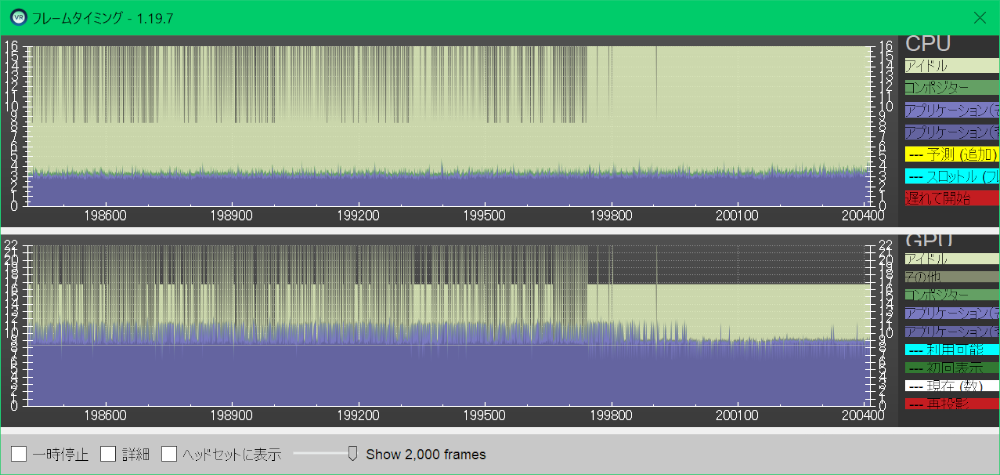Click the CPU heading above the legend

928,44
